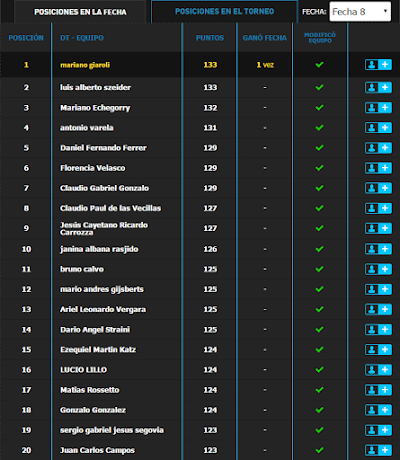This screenshot has height=460, width=400.
Task: Open luis alberto szeider team name
Action: [95, 87]
